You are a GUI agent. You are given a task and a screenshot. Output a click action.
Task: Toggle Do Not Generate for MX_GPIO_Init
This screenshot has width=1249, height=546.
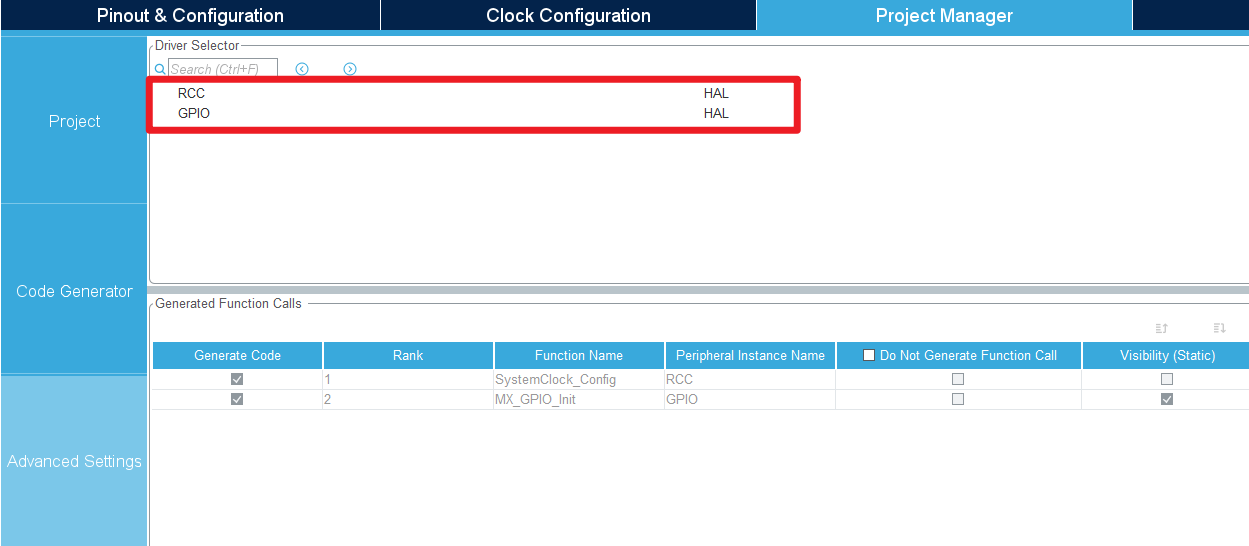958,399
